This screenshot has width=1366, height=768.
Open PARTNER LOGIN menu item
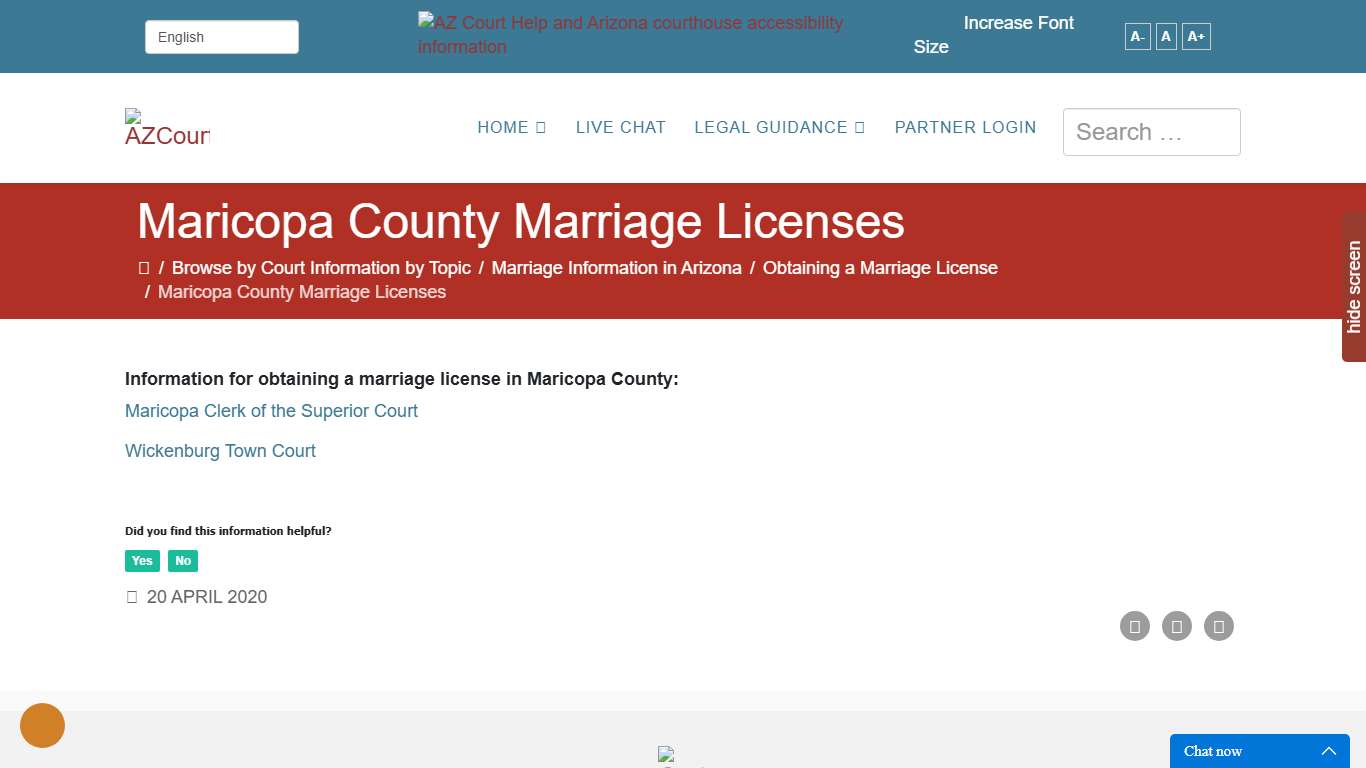point(965,127)
